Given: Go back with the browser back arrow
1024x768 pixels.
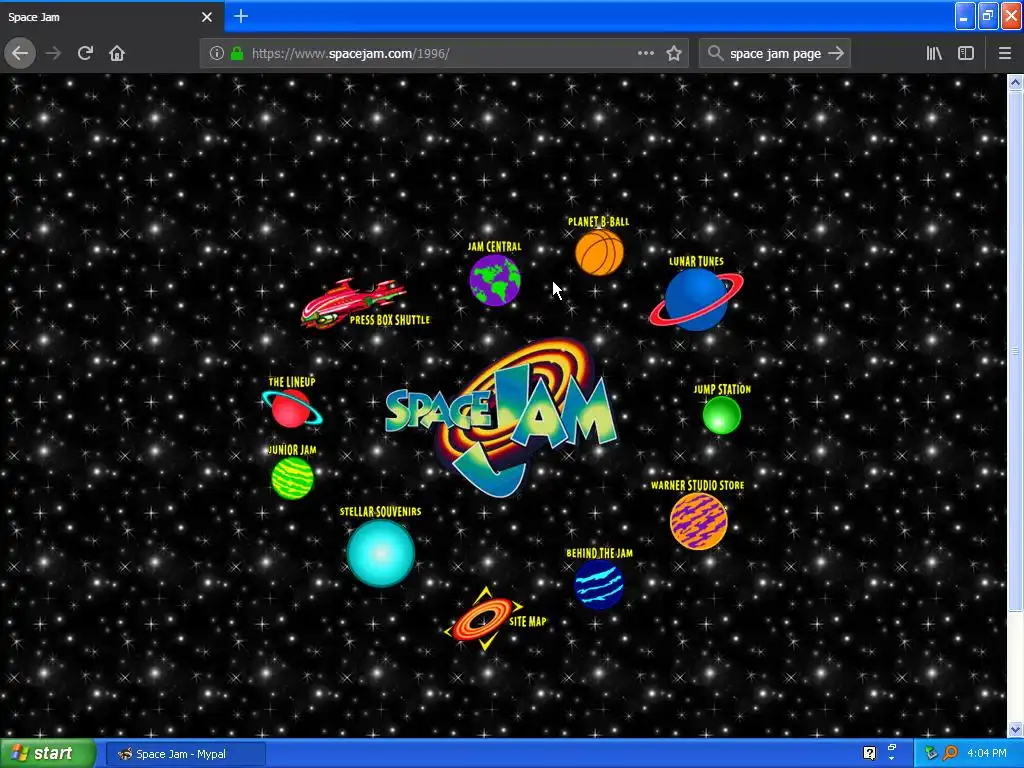Looking at the screenshot, I should pyautogui.click(x=20, y=54).
